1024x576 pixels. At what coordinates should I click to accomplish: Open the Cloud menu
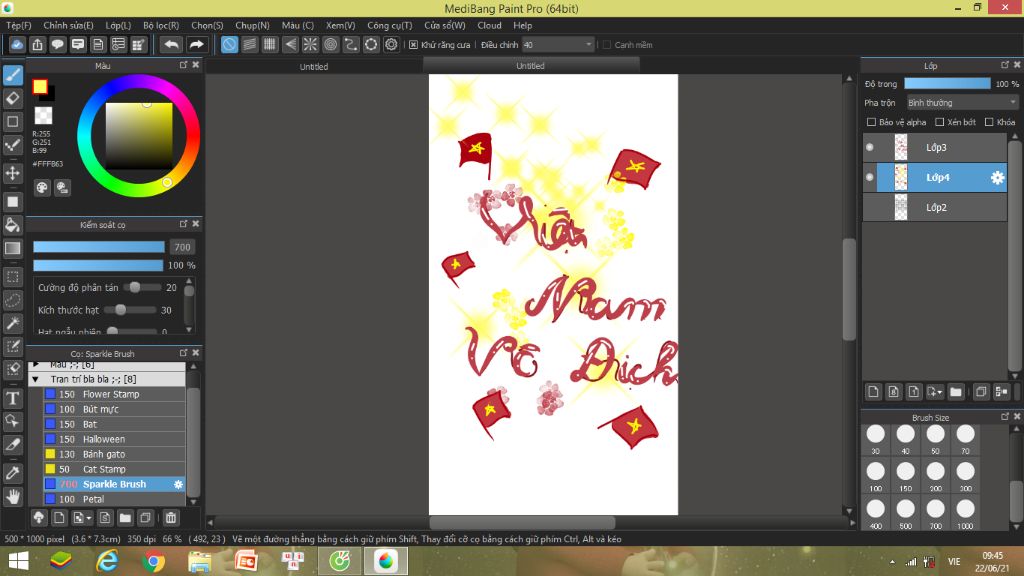[x=489, y=25]
